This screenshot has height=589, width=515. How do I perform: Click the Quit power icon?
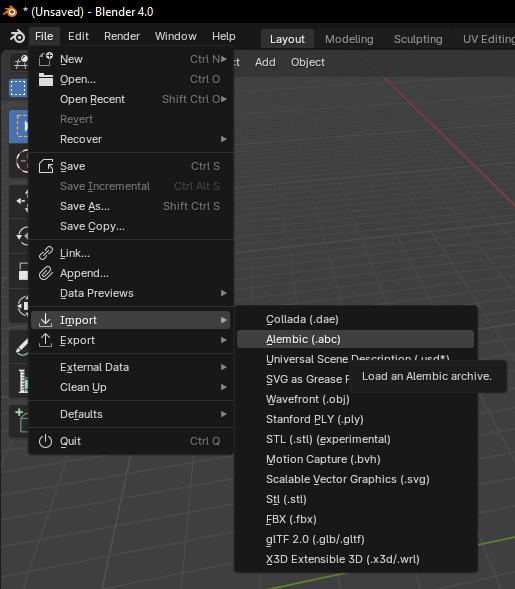45,441
